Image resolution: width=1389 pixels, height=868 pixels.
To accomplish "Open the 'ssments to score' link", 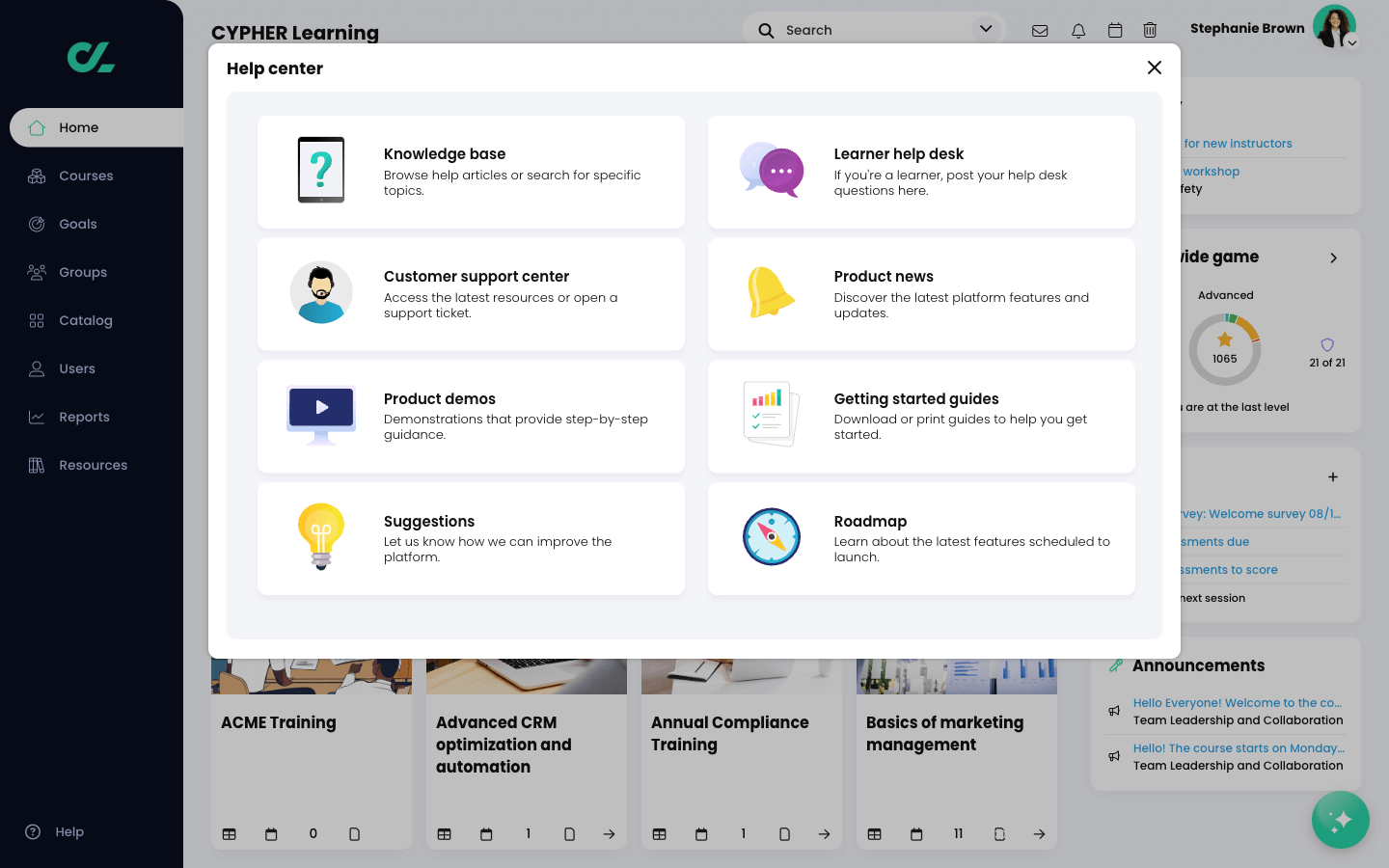I will [1229, 570].
